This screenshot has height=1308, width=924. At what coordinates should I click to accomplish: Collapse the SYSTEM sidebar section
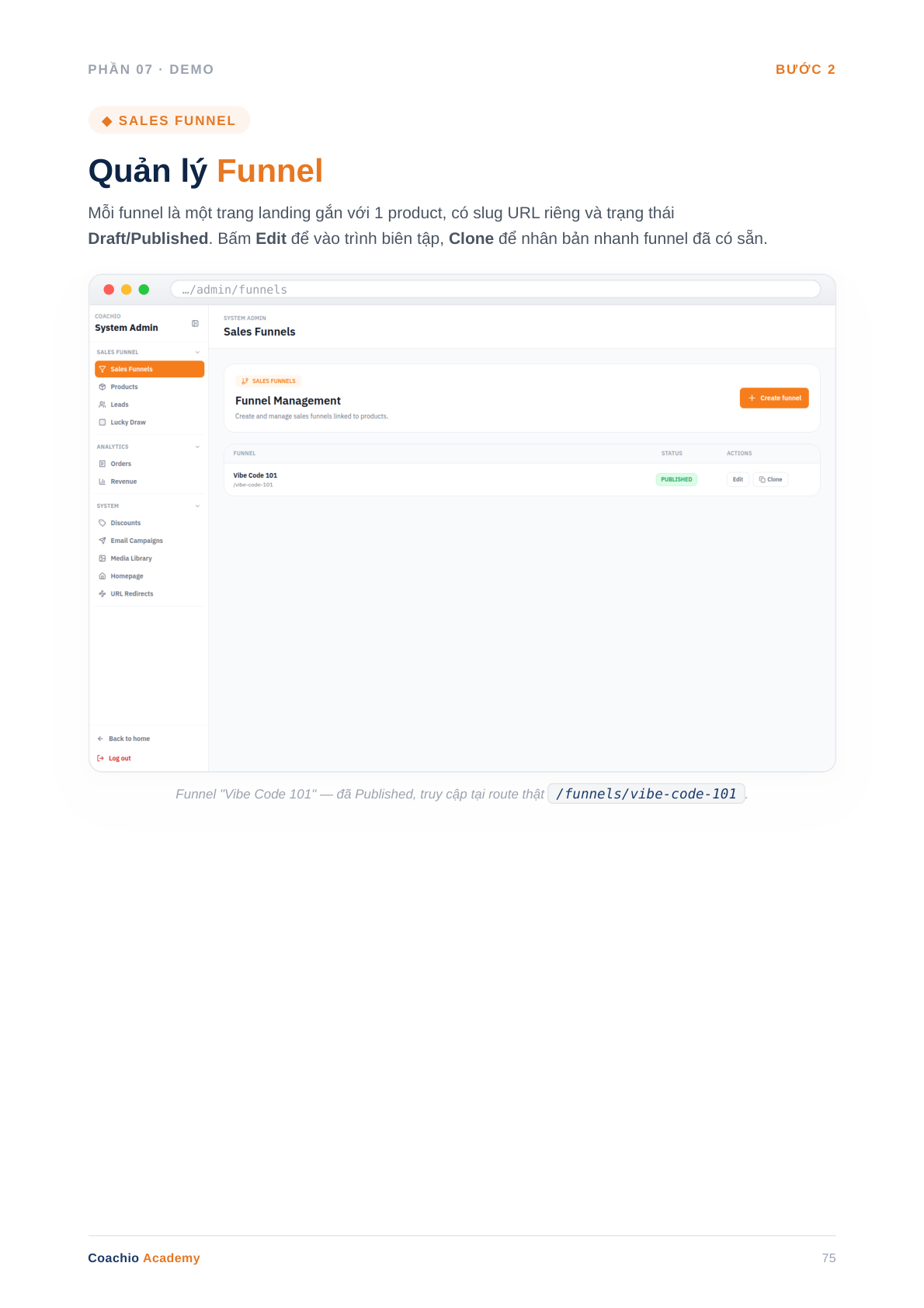[x=197, y=506]
